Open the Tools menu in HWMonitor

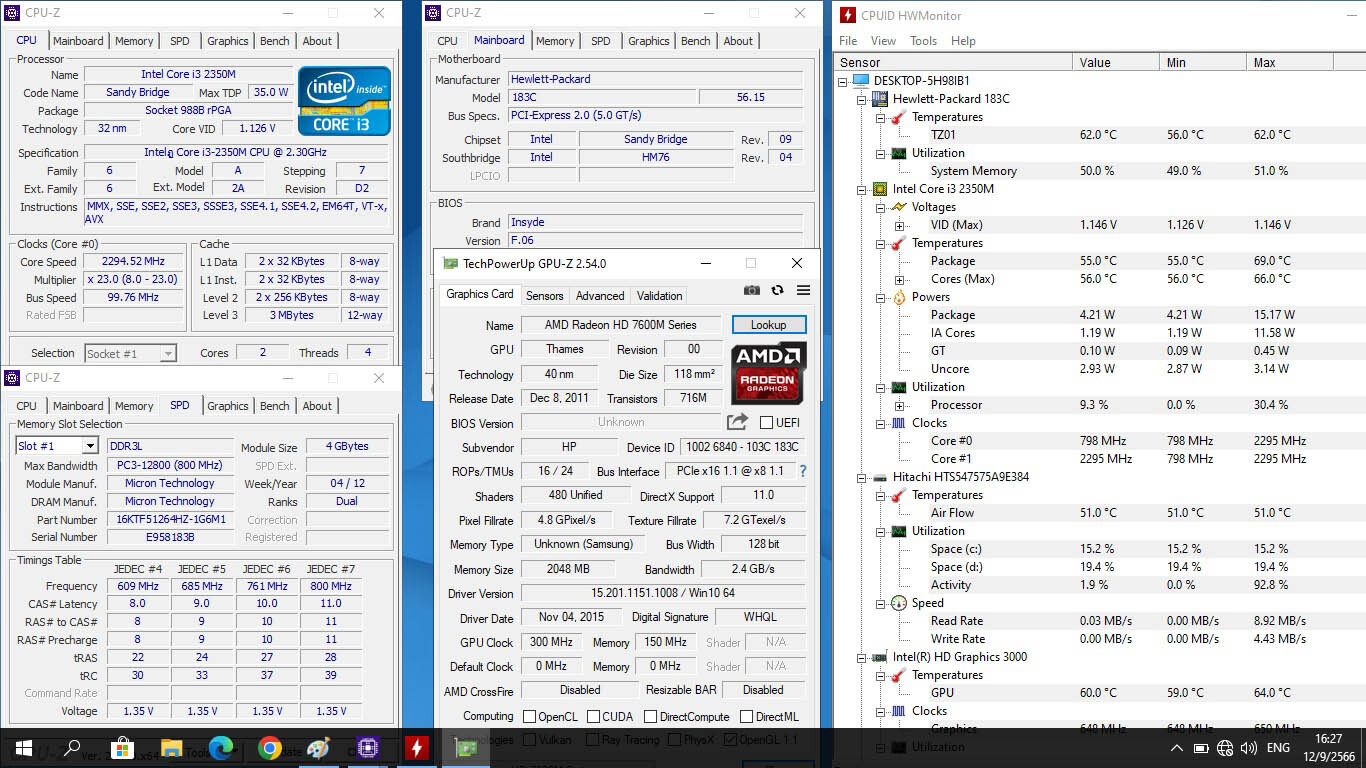click(923, 41)
